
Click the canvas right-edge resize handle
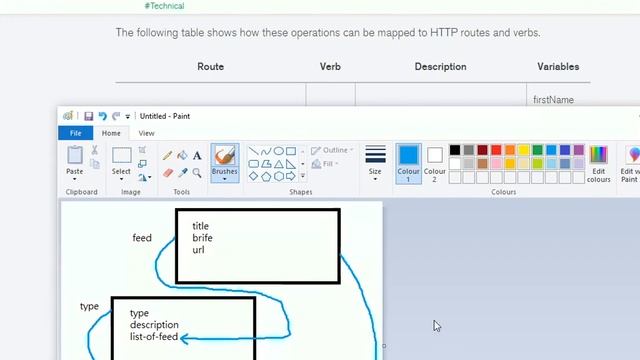[384, 346]
